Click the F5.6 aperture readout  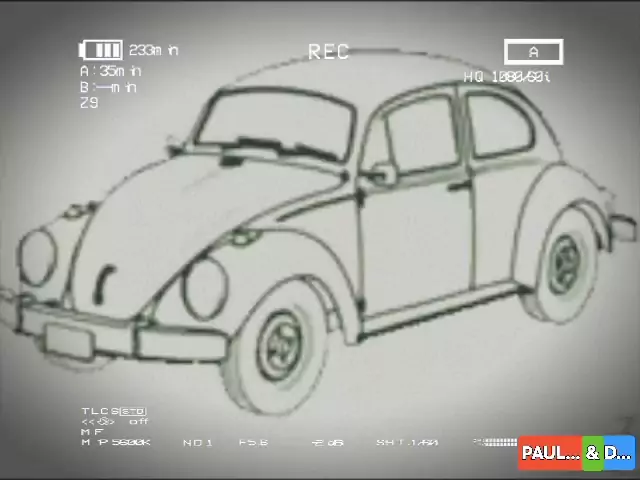pos(253,442)
